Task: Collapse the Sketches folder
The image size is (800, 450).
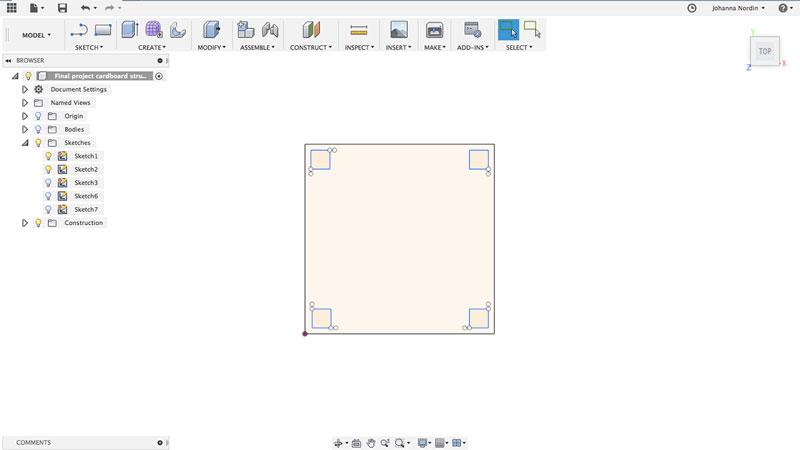Action: [24, 143]
